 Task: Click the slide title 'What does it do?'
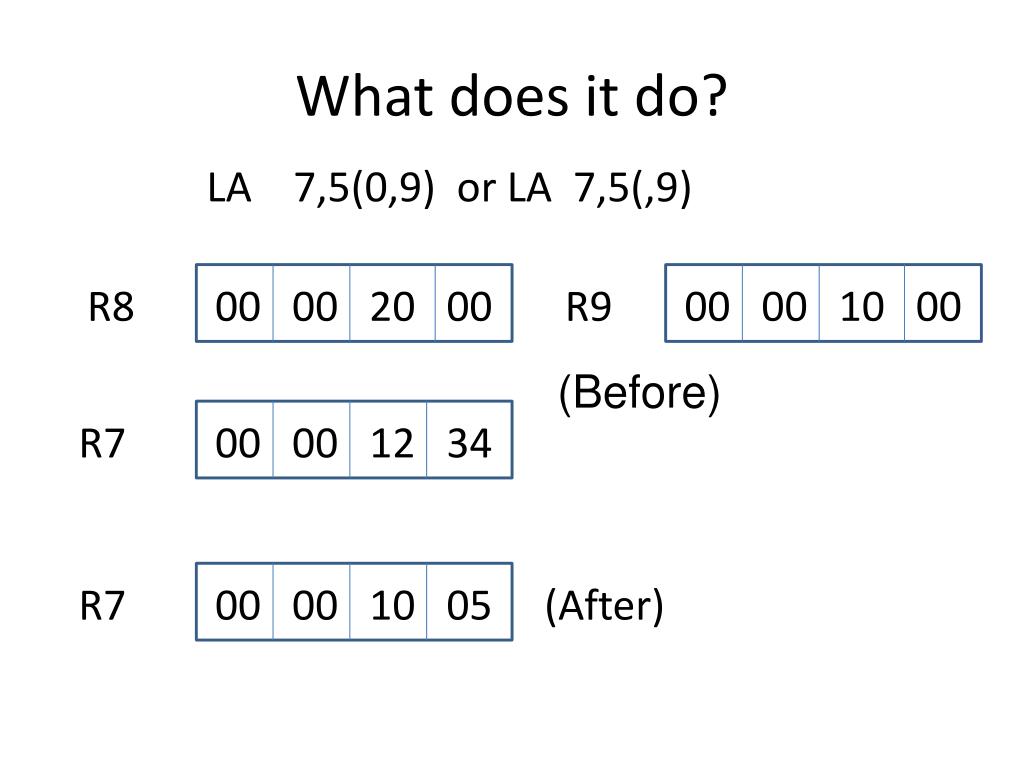coord(512,97)
